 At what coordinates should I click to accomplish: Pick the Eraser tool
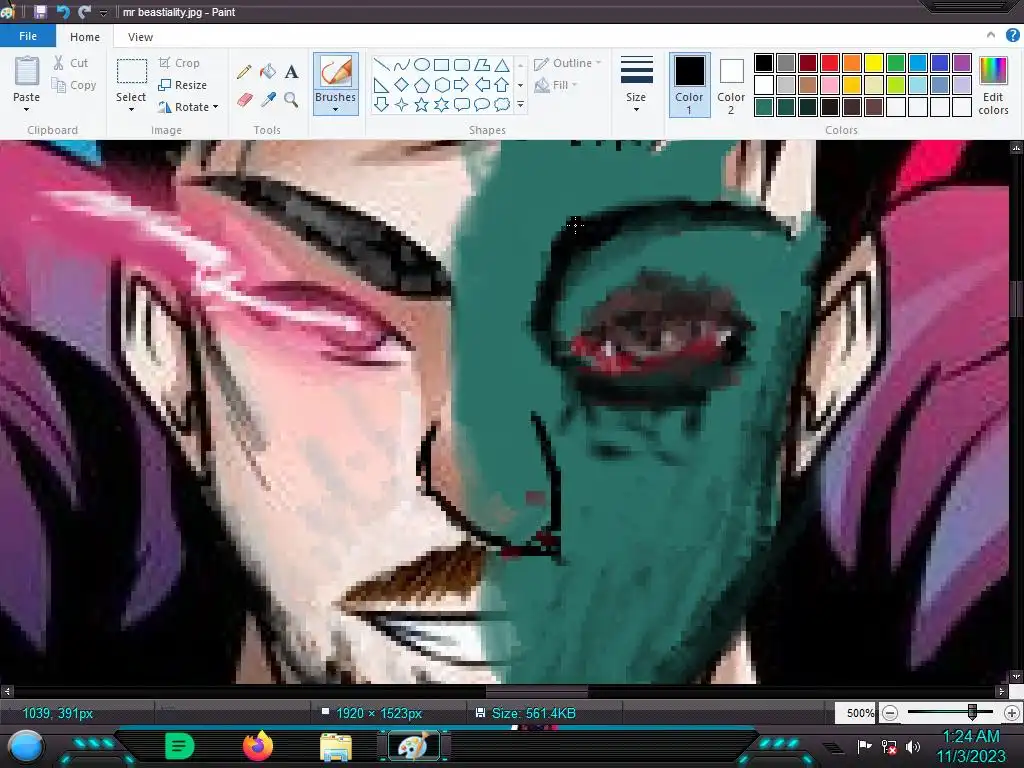pyautogui.click(x=244, y=100)
